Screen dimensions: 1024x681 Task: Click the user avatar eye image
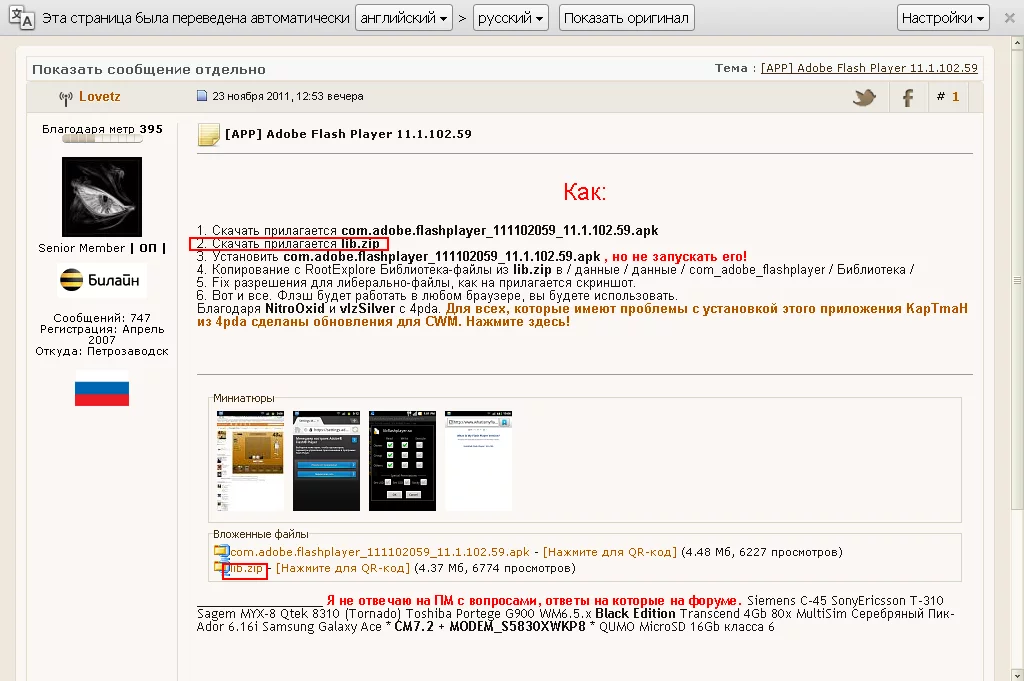click(x=102, y=197)
